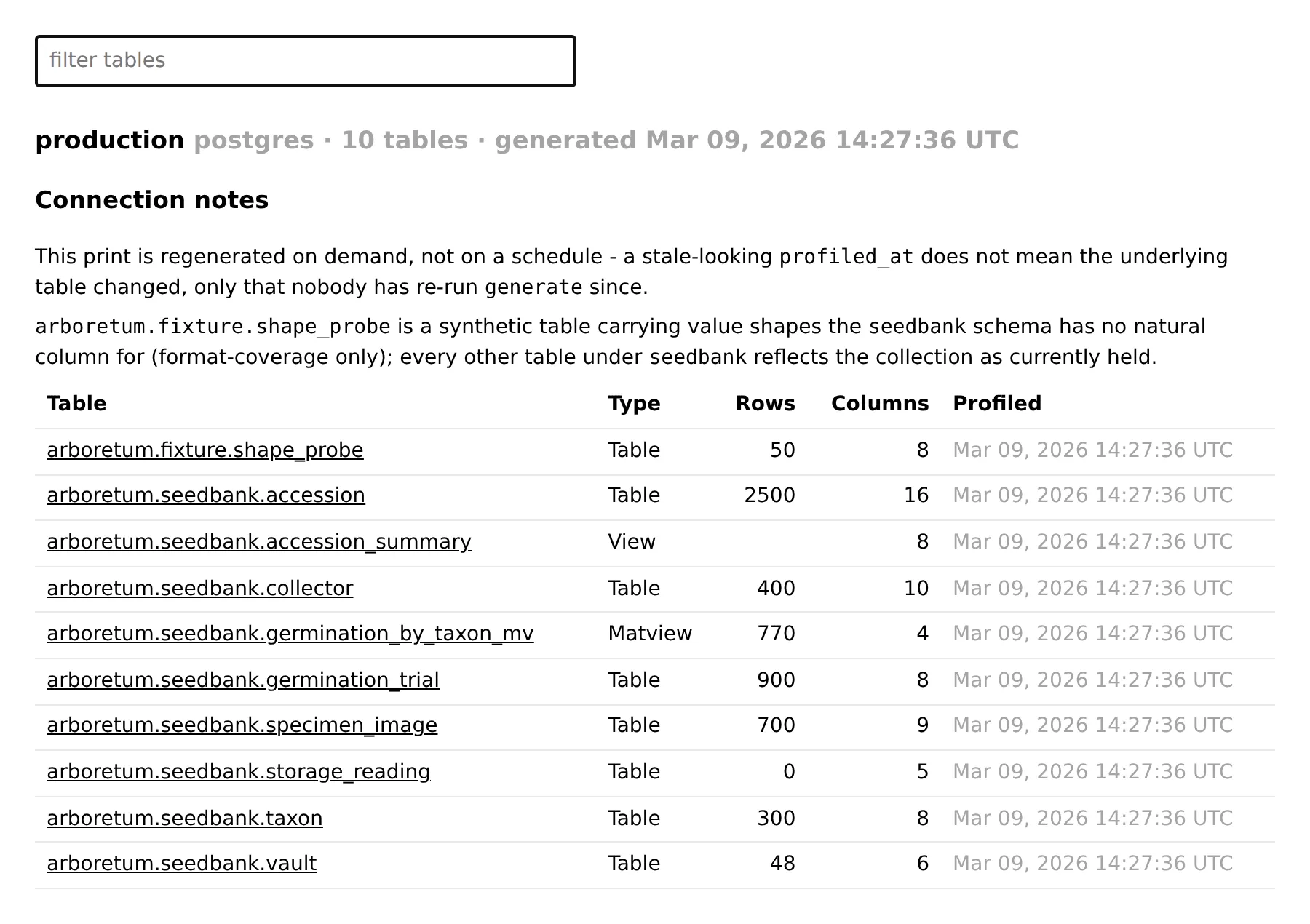Image resolution: width=1310 pixels, height=924 pixels.
Task: Click the filter tables input field
Action: tap(306, 61)
